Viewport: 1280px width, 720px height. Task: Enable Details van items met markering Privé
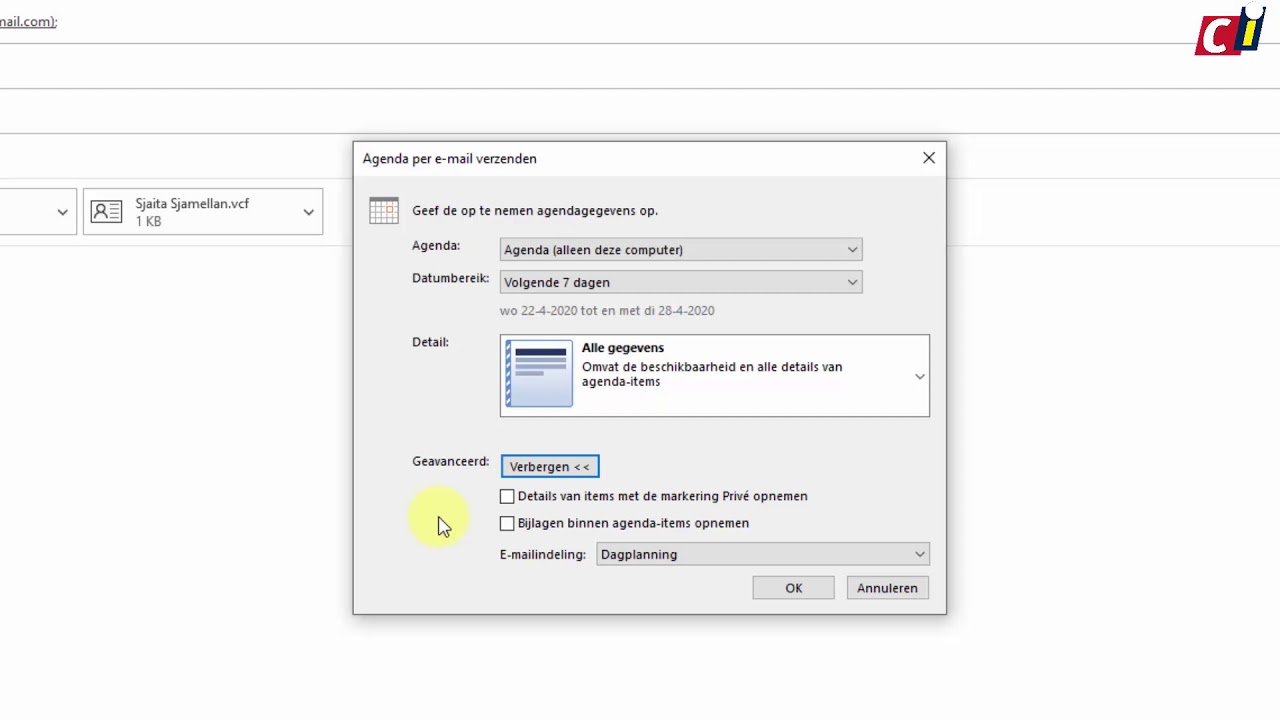[507, 496]
